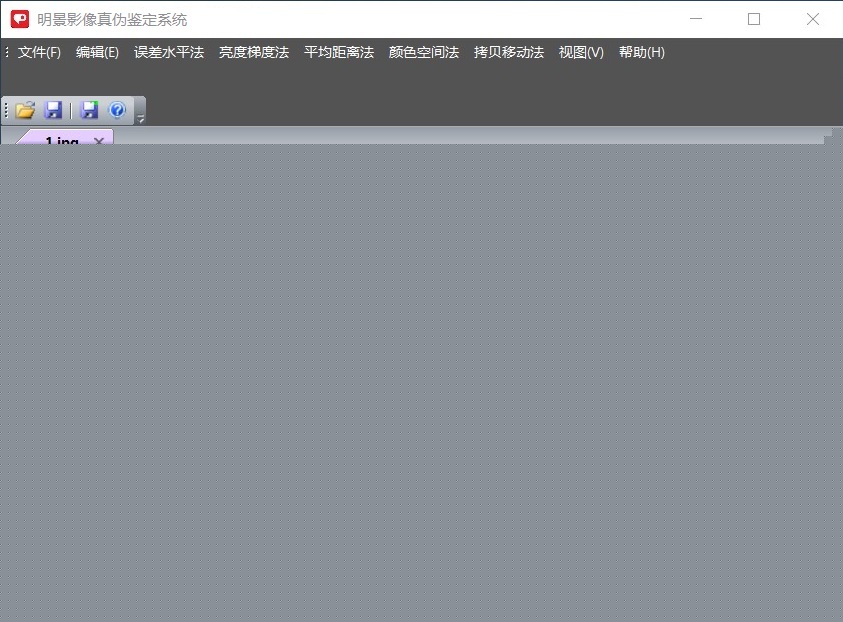Image resolution: width=843 pixels, height=622 pixels.
Task: Close the 明景影像真伪鉴定系统 window
Action: [813, 19]
